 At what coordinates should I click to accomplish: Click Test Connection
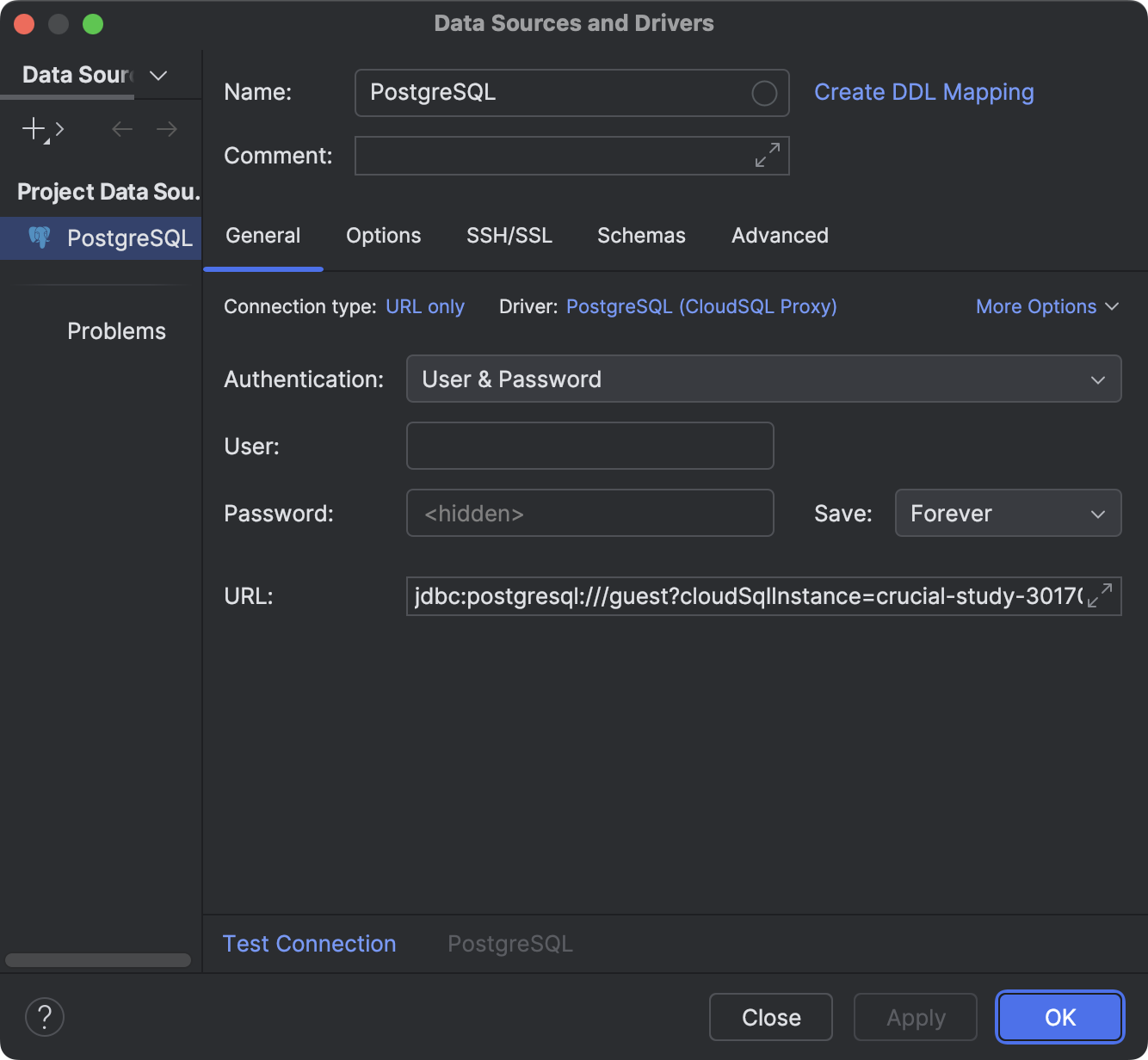click(309, 943)
